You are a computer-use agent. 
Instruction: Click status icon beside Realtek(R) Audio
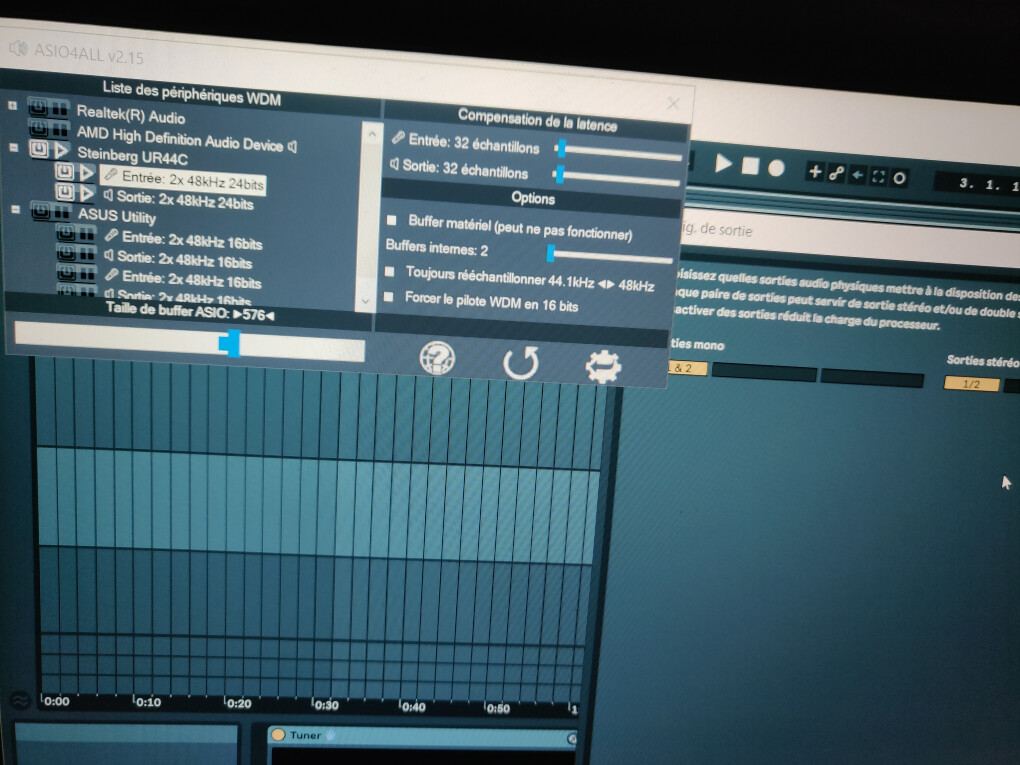click(x=59, y=109)
